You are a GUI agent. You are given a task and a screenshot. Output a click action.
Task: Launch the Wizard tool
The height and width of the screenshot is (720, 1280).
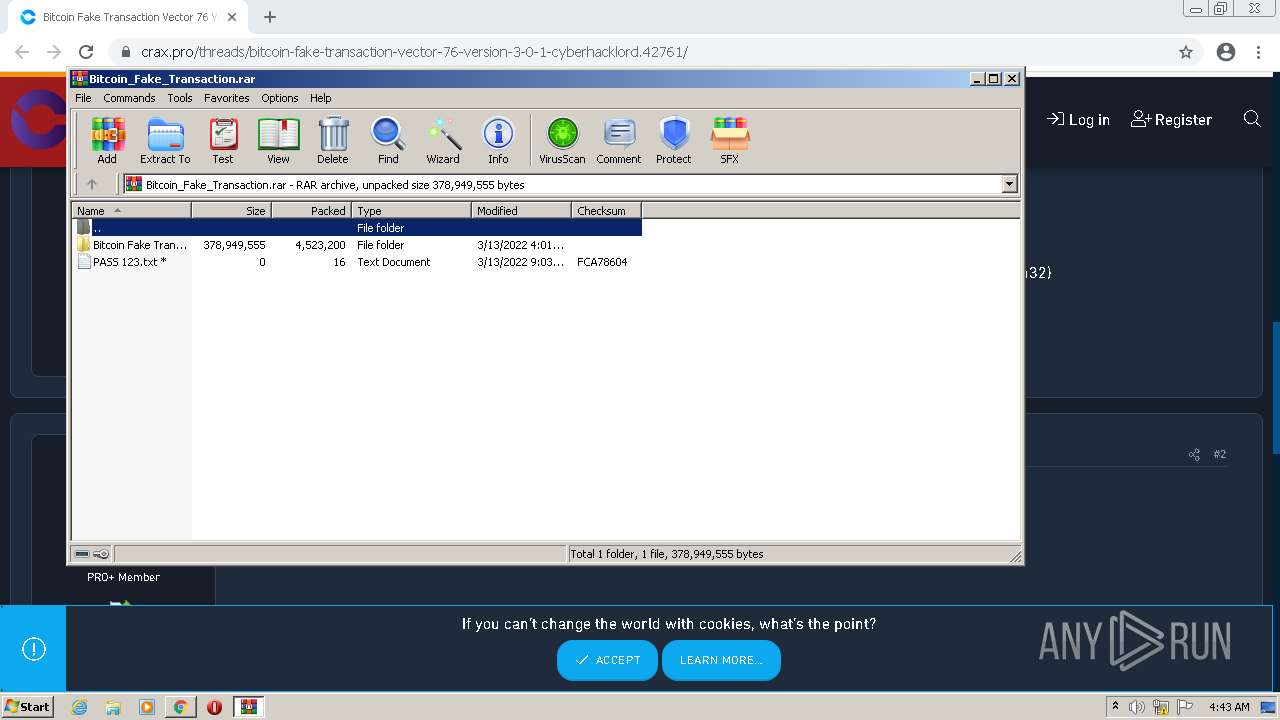(443, 140)
